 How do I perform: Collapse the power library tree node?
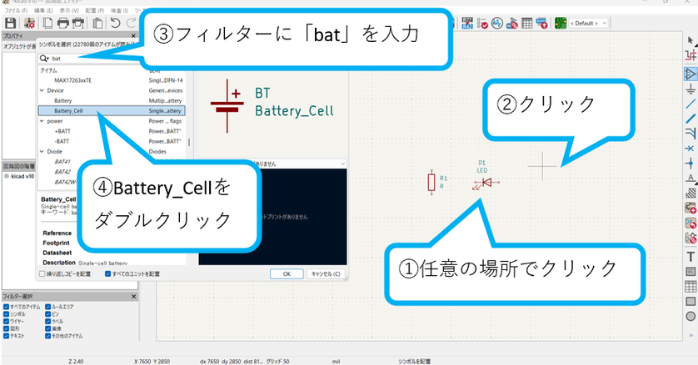pyautogui.click(x=42, y=121)
